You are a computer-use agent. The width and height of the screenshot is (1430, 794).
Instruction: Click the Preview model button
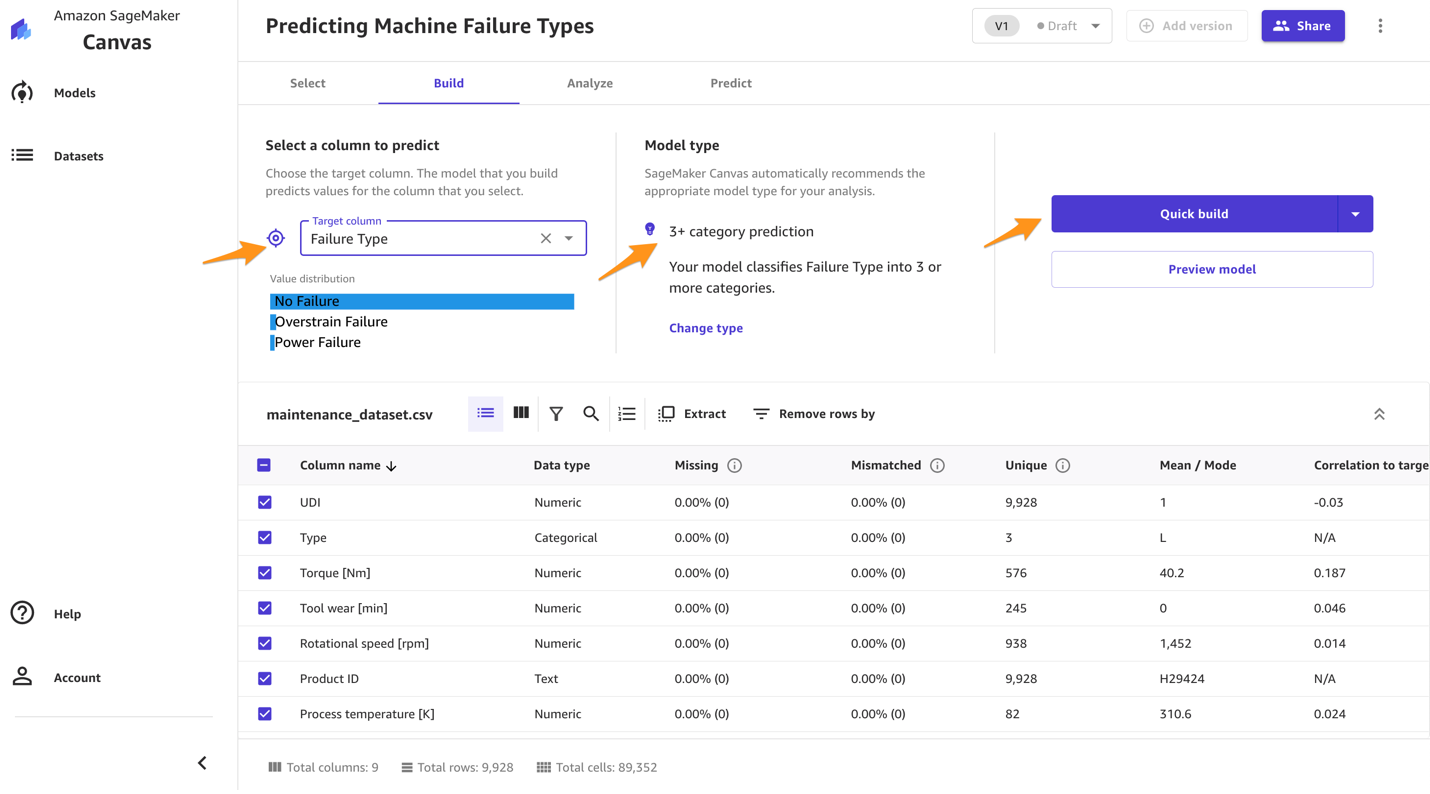[1212, 269]
